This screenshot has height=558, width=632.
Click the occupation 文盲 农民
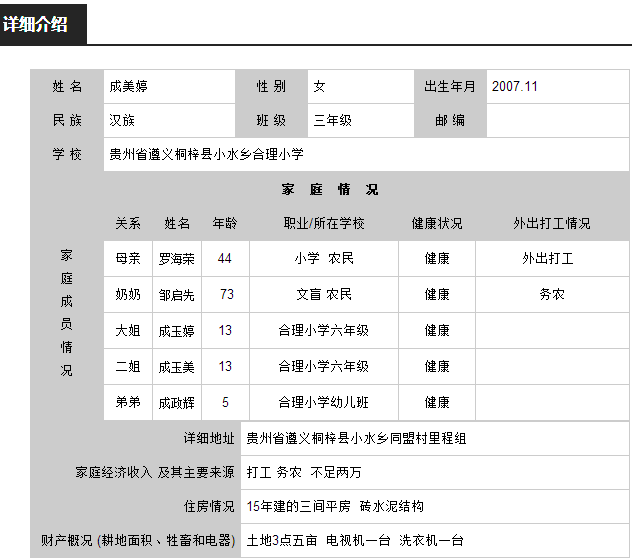click(x=324, y=294)
